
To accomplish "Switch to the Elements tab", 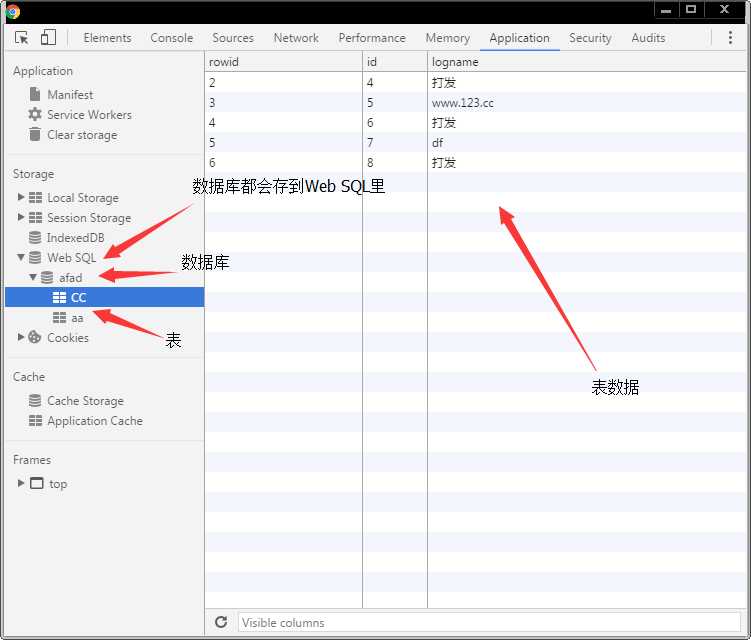I will tap(107, 38).
